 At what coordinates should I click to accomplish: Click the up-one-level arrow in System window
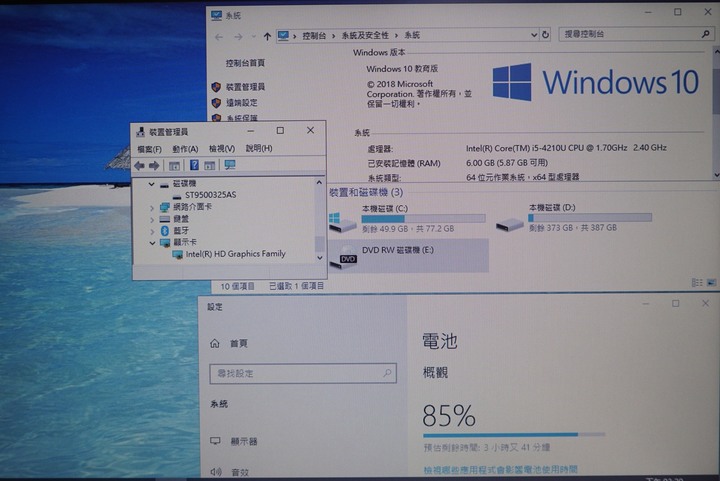click(x=267, y=36)
